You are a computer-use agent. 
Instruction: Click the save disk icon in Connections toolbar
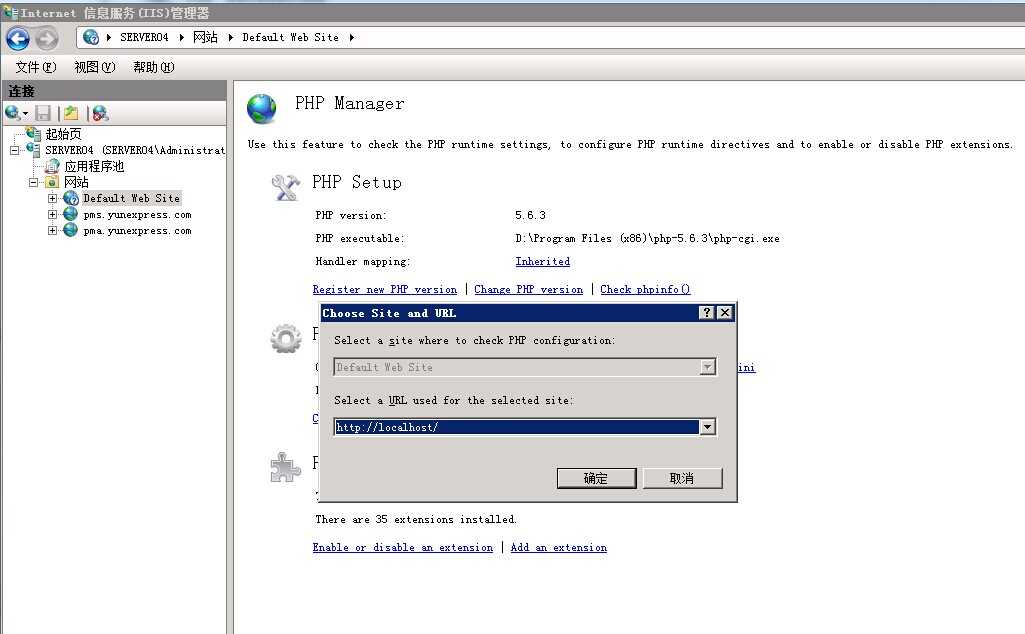pyautogui.click(x=43, y=113)
